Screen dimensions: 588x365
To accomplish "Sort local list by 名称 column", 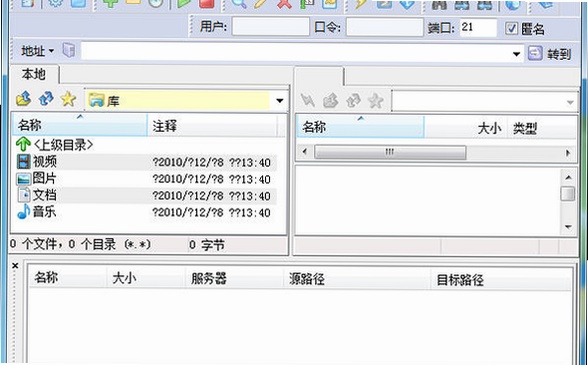I will click(80, 125).
